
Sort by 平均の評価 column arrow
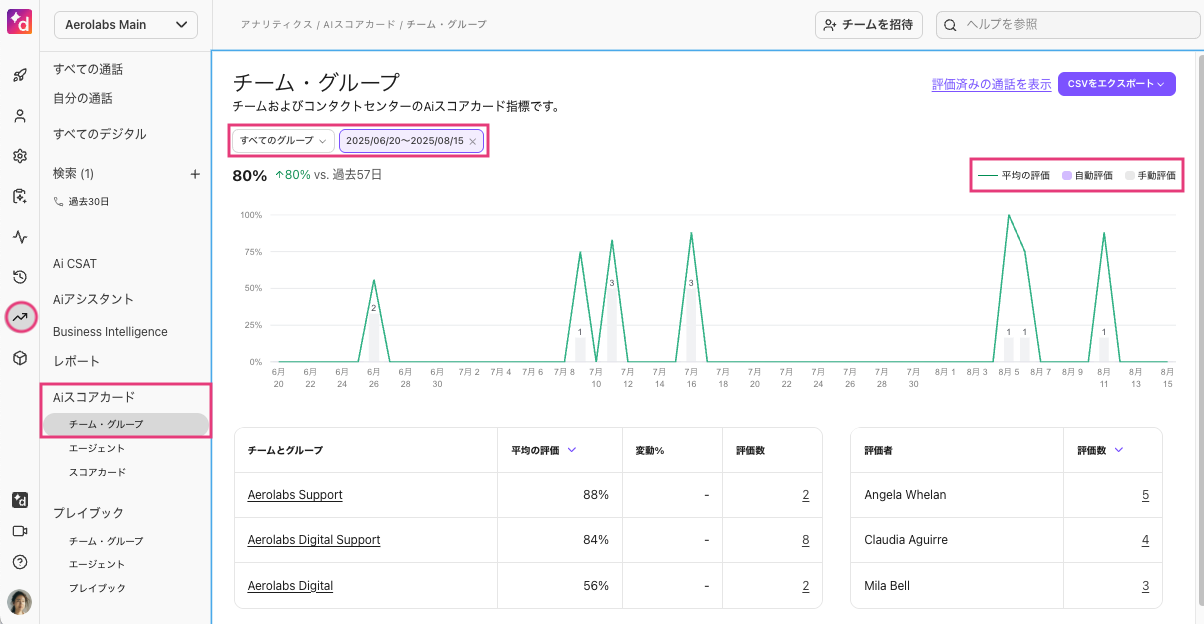point(572,450)
